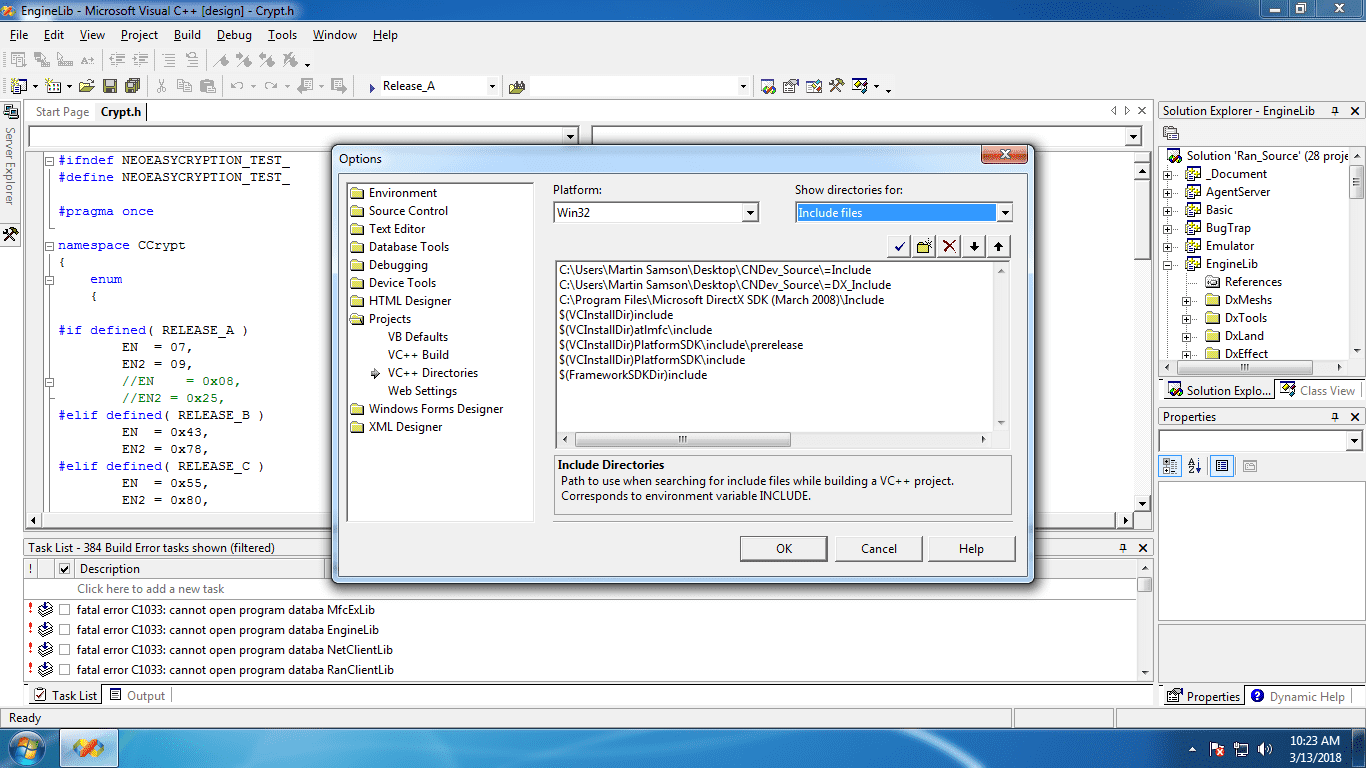Expand the BugTrap project node
1366x768 pixels.
(1168, 228)
